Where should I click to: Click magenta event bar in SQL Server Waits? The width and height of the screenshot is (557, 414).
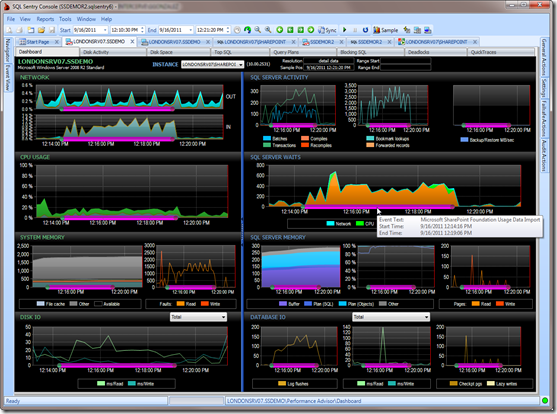[x=378, y=207]
